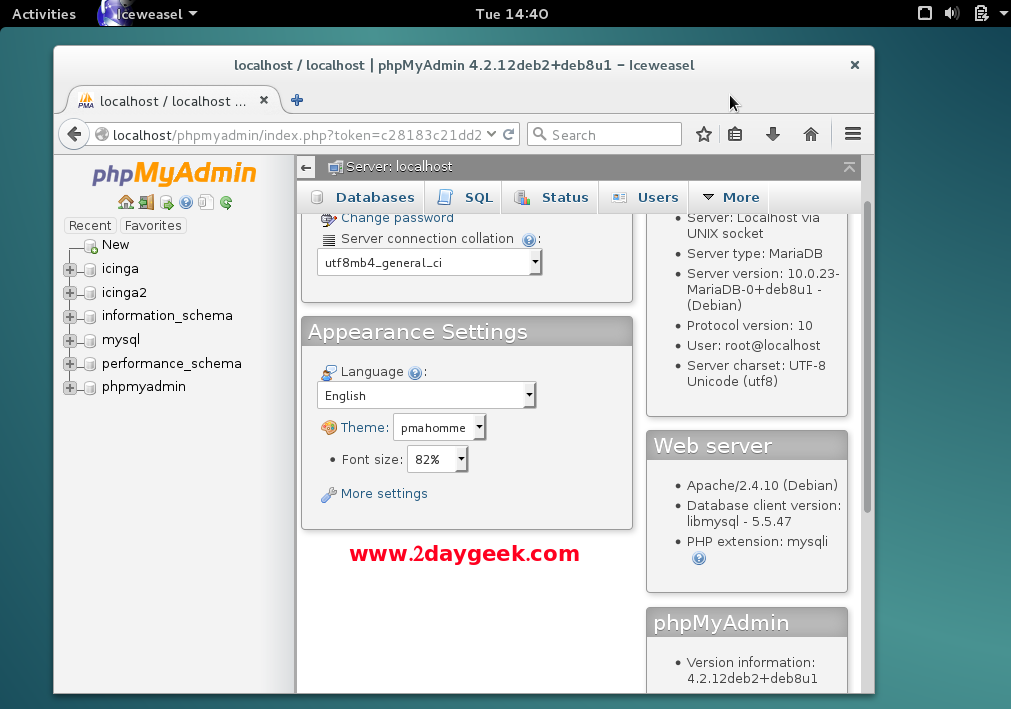Image resolution: width=1011 pixels, height=709 pixels.
Task: Click help icon next to Language label
Action: tap(415, 373)
